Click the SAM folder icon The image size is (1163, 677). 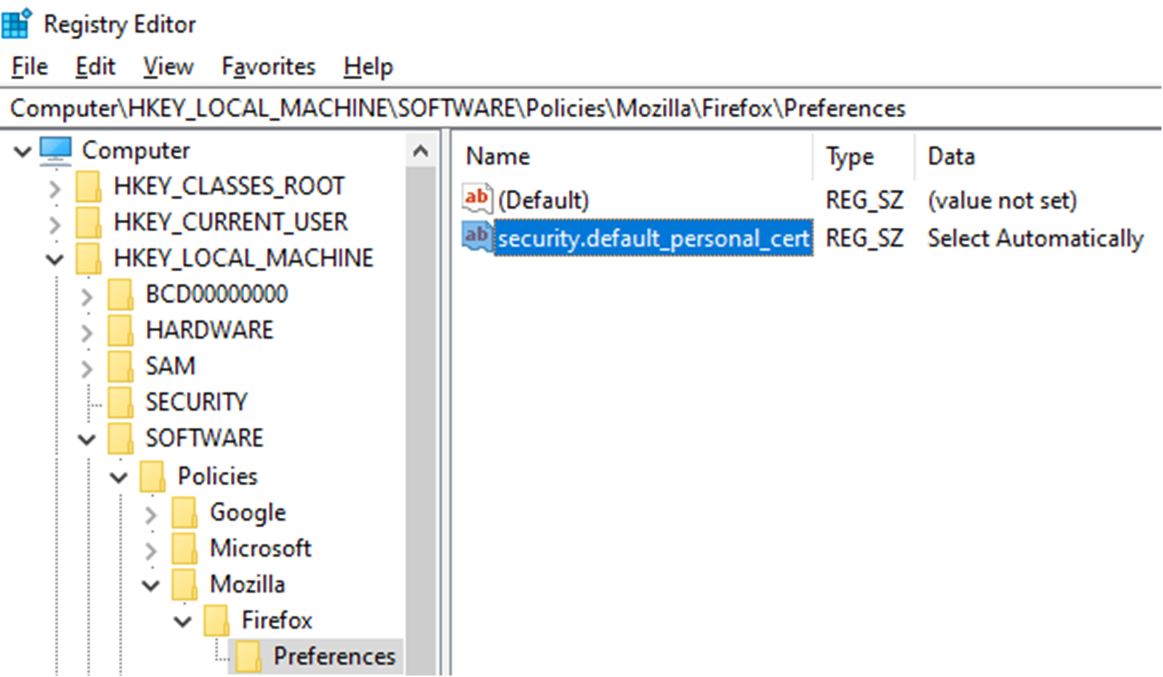[120, 366]
